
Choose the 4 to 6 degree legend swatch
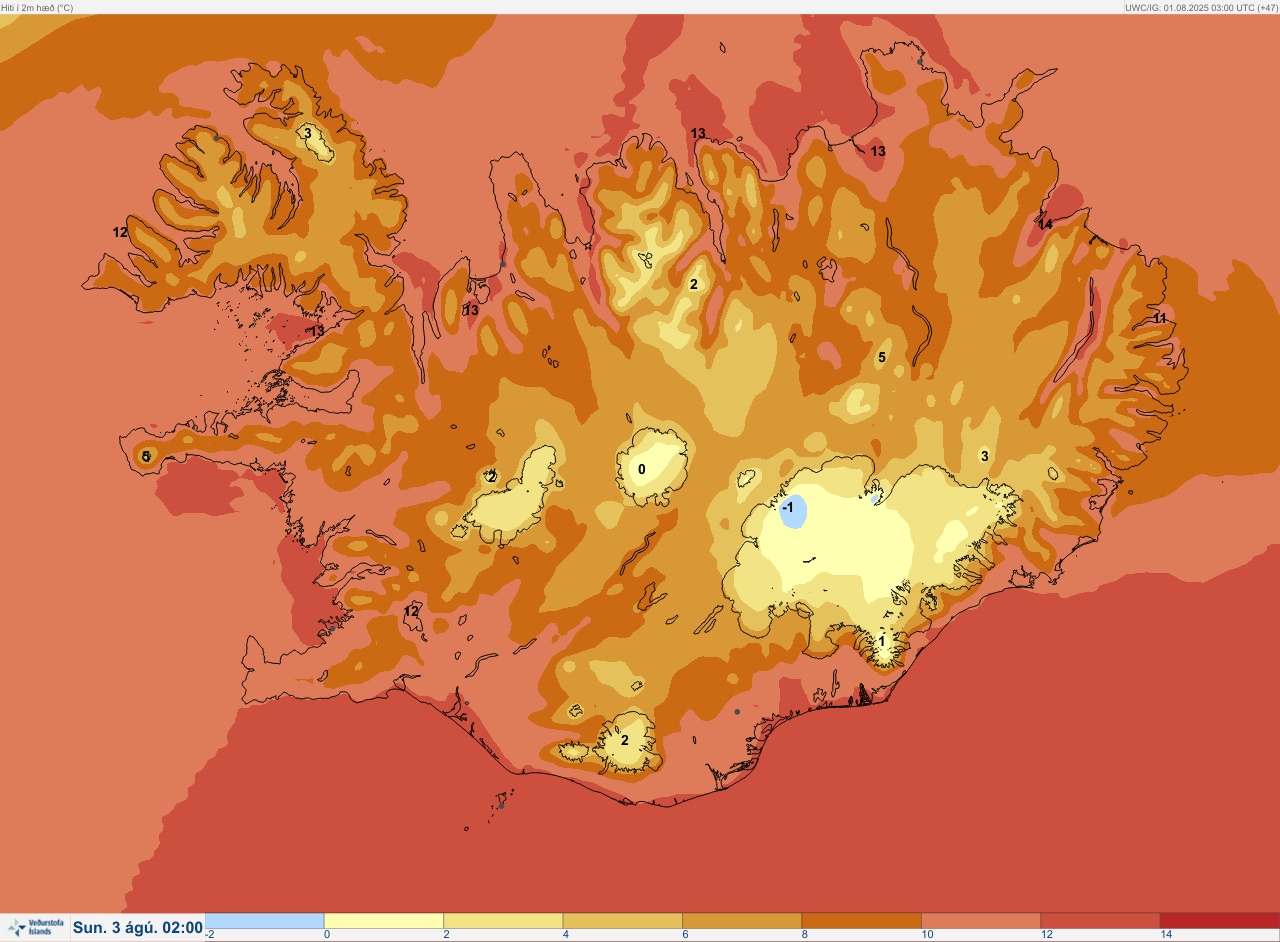[x=622, y=920]
